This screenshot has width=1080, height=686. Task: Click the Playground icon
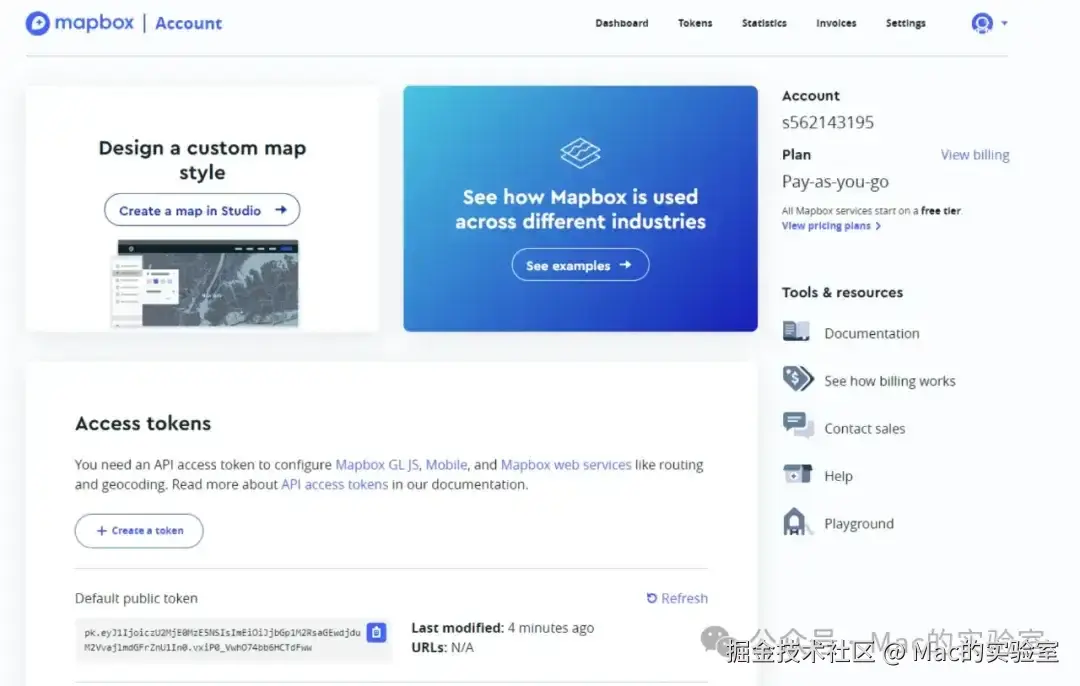tap(796, 522)
